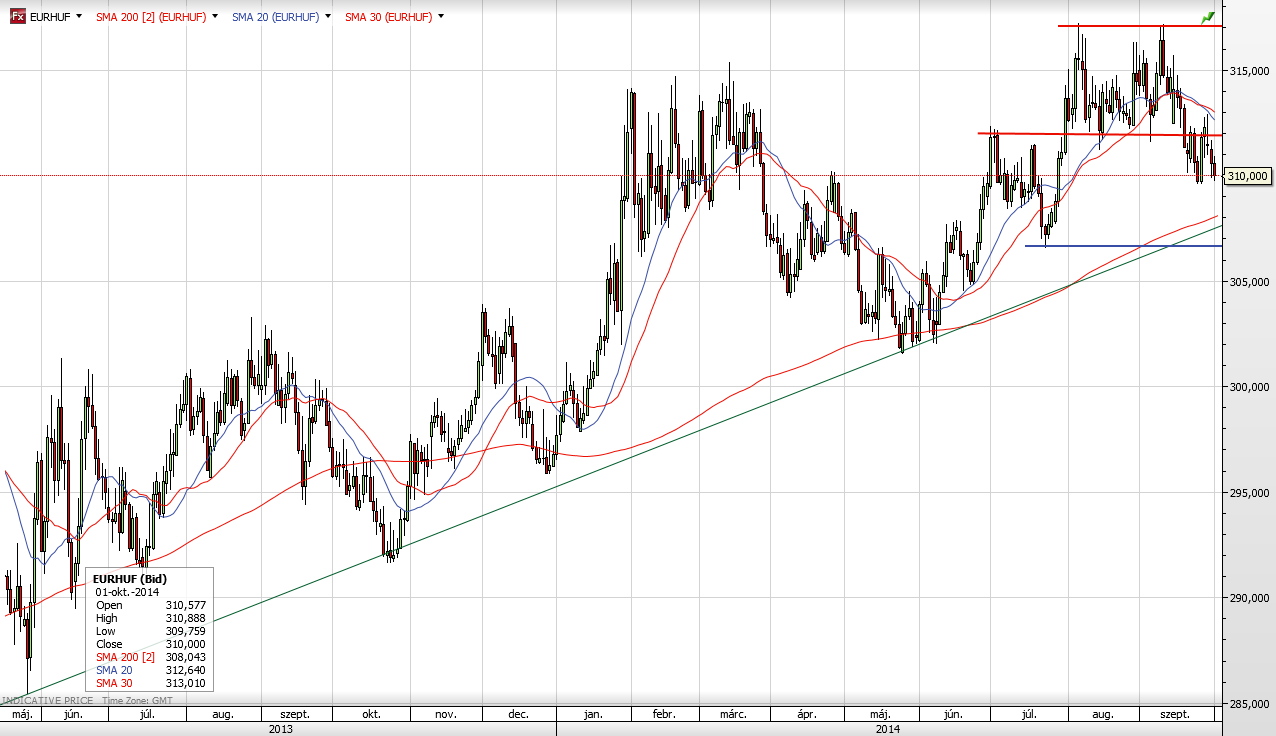
Task: Select the upper red resistance line near 317
Action: (x=1140, y=25)
